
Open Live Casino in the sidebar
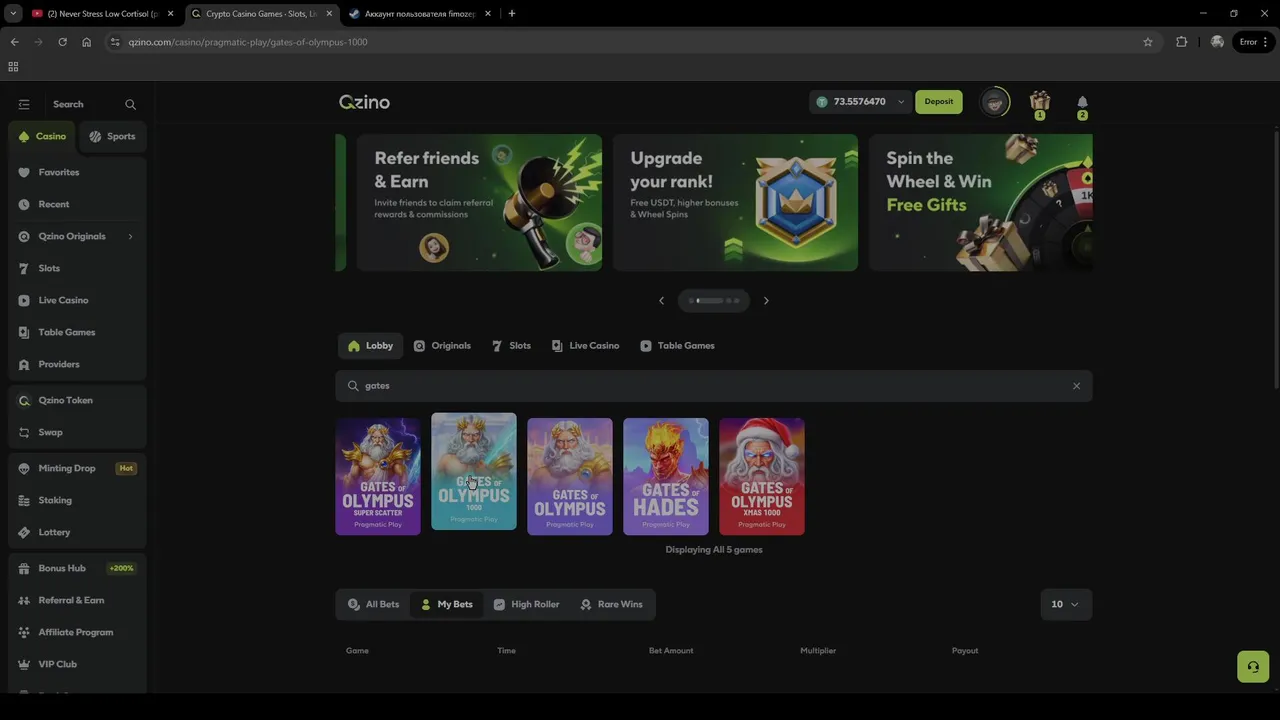(77, 300)
